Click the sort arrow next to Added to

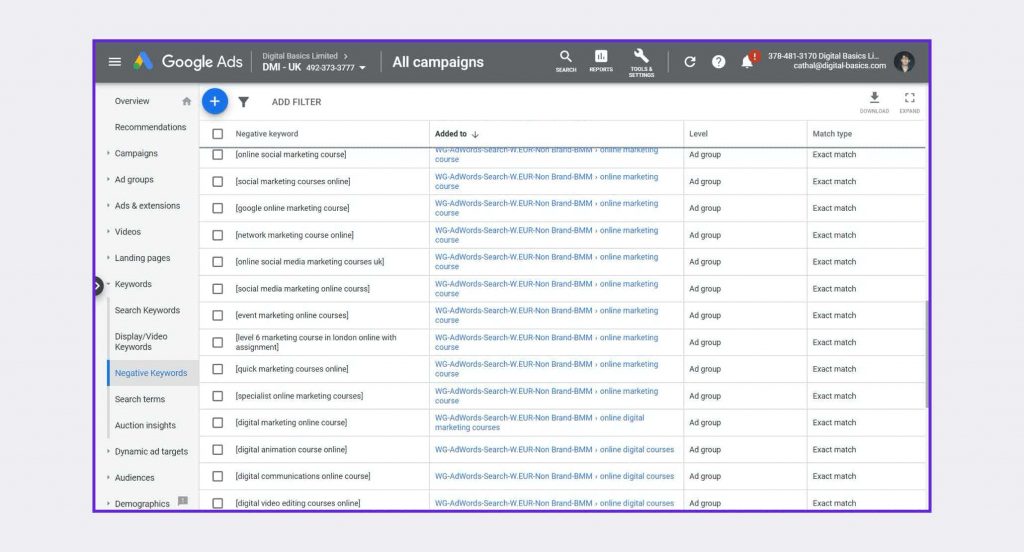click(x=475, y=134)
